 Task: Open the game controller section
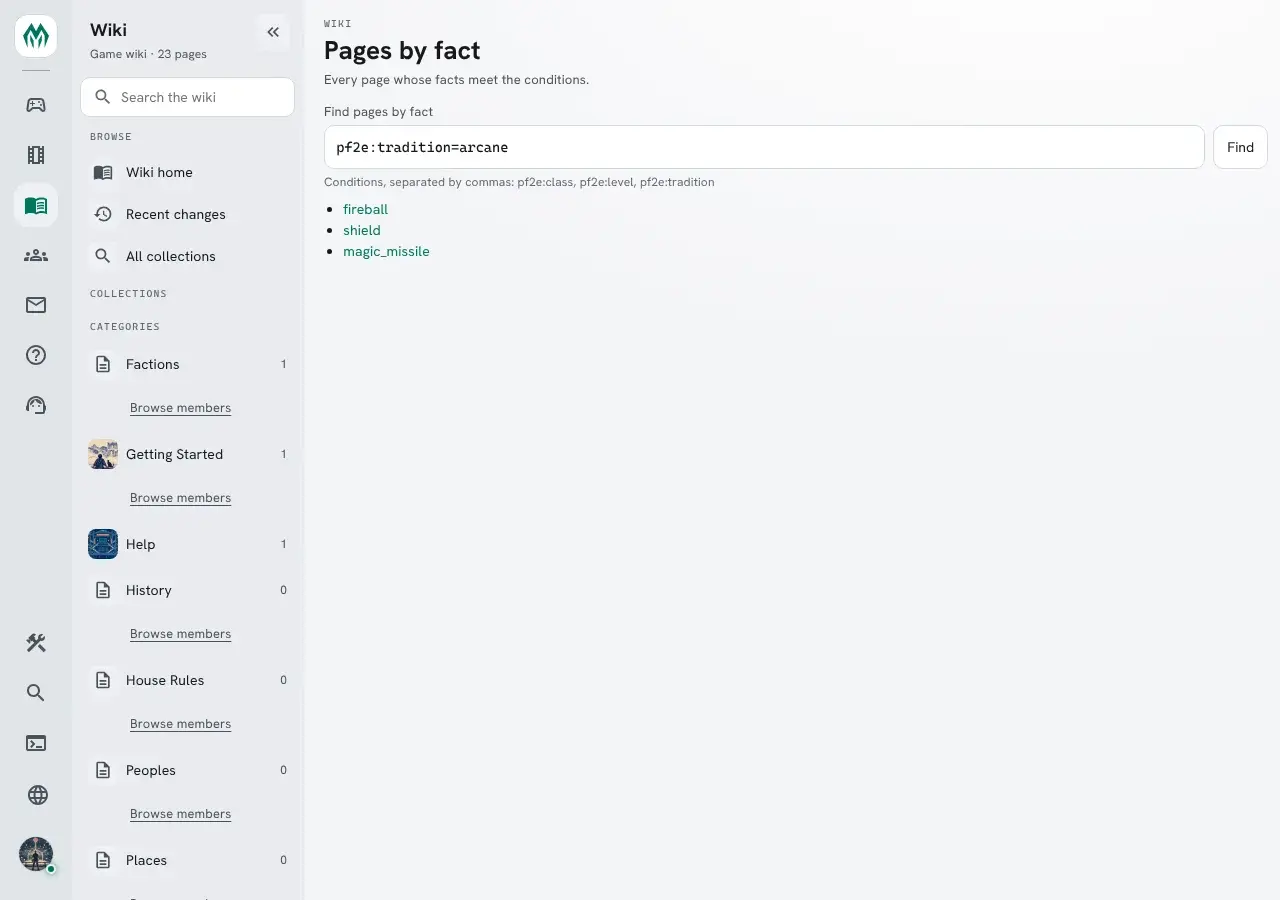click(x=36, y=105)
